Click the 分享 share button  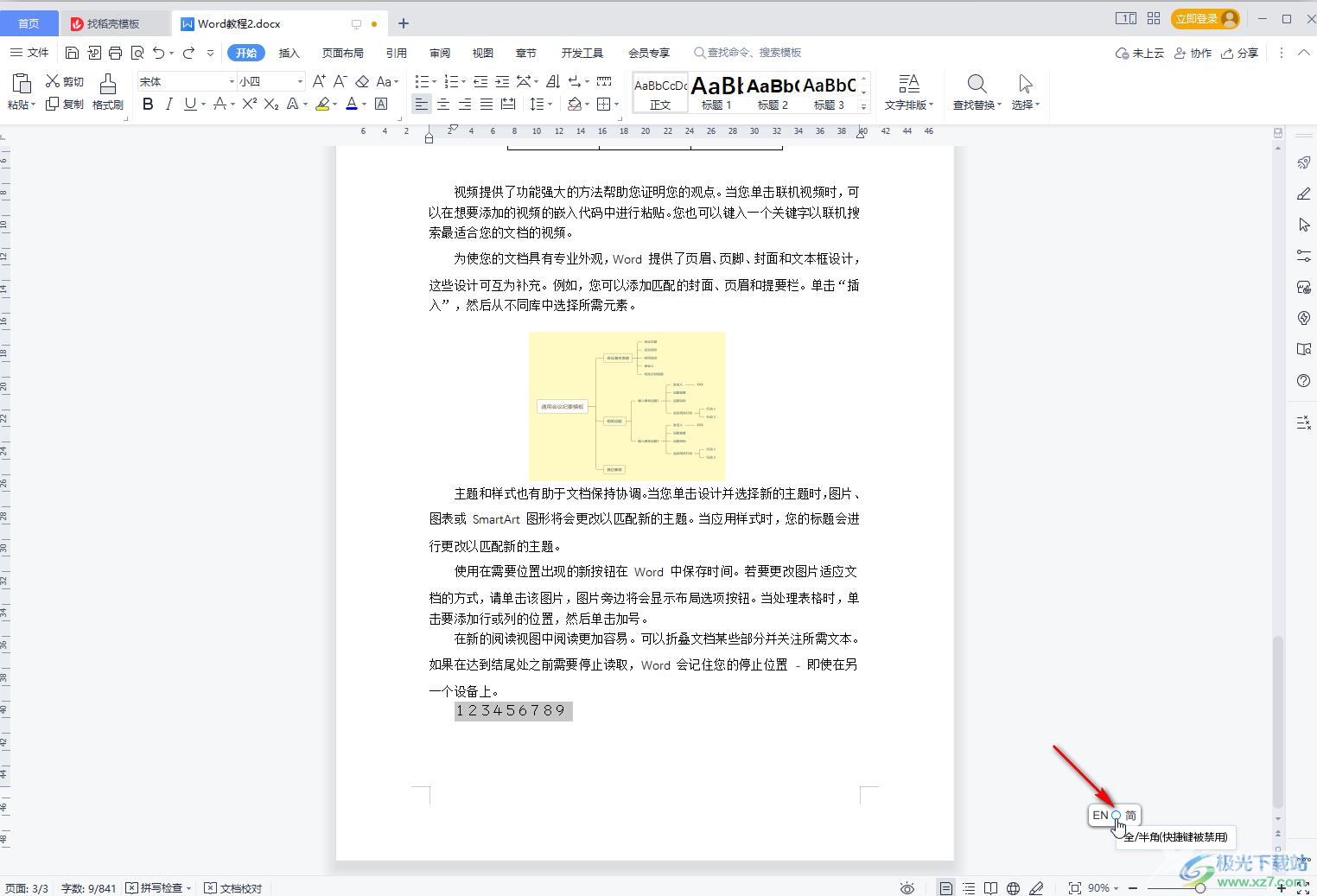[x=1240, y=53]
